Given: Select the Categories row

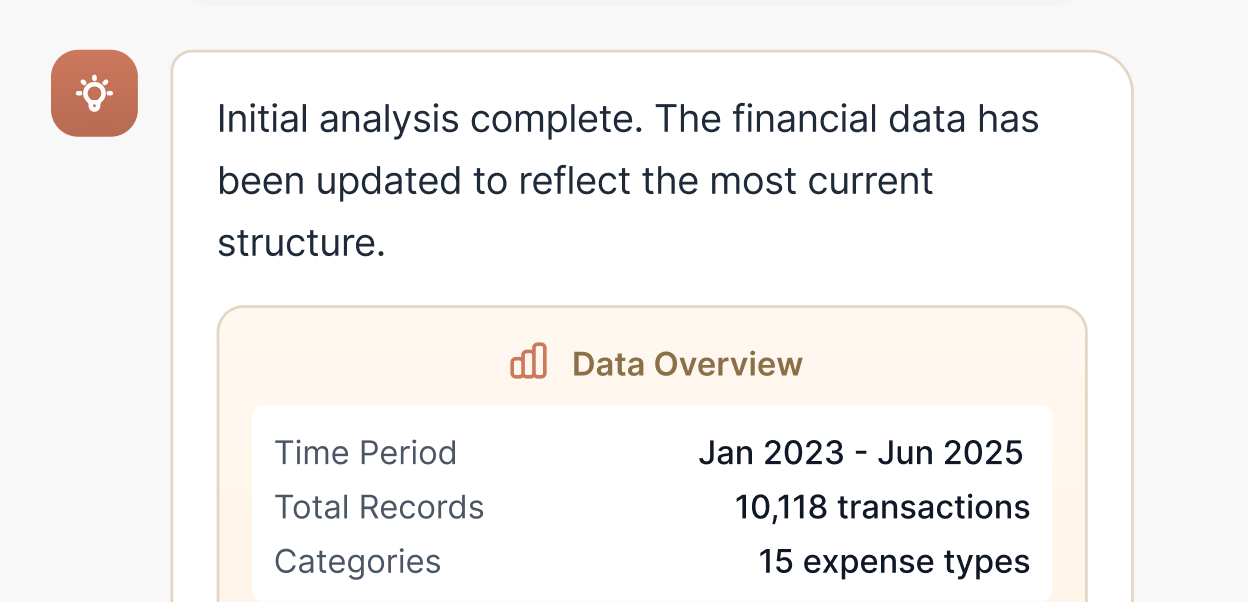Looking at the screenshot, I should [x=358, y=561].
